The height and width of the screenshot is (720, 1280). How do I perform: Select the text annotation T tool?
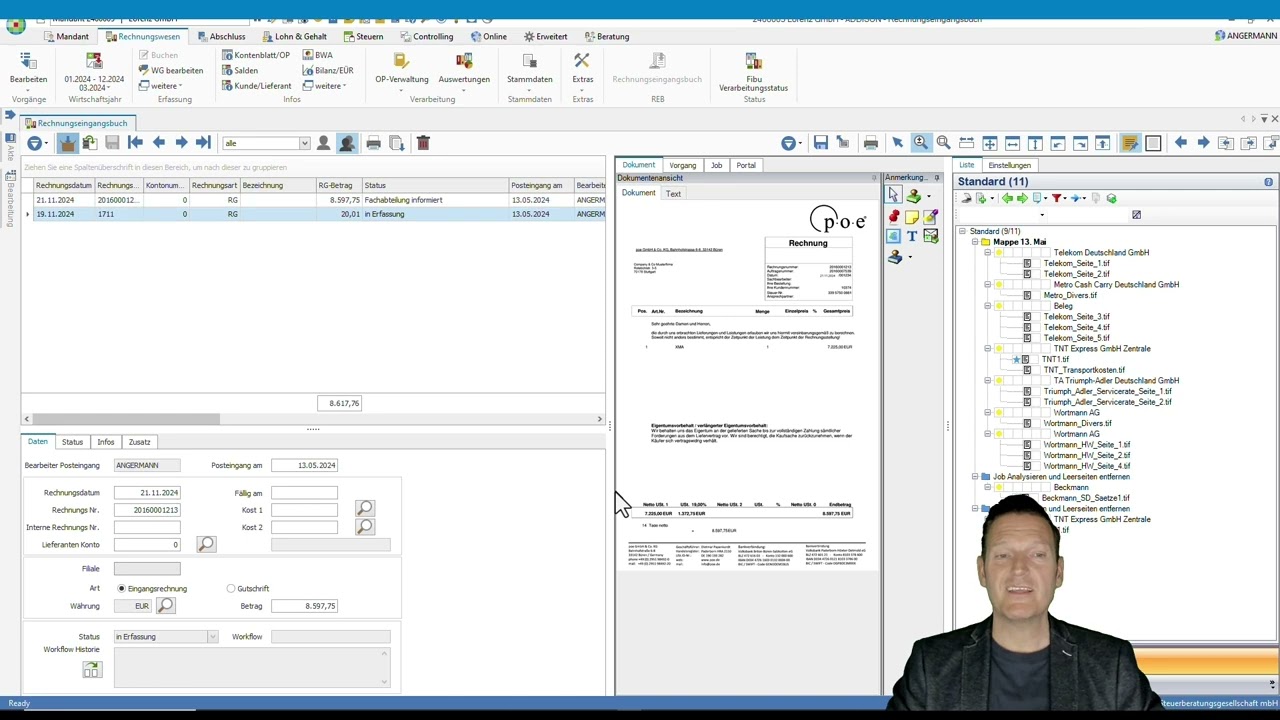pyautogui.click(x=912, y=236)
